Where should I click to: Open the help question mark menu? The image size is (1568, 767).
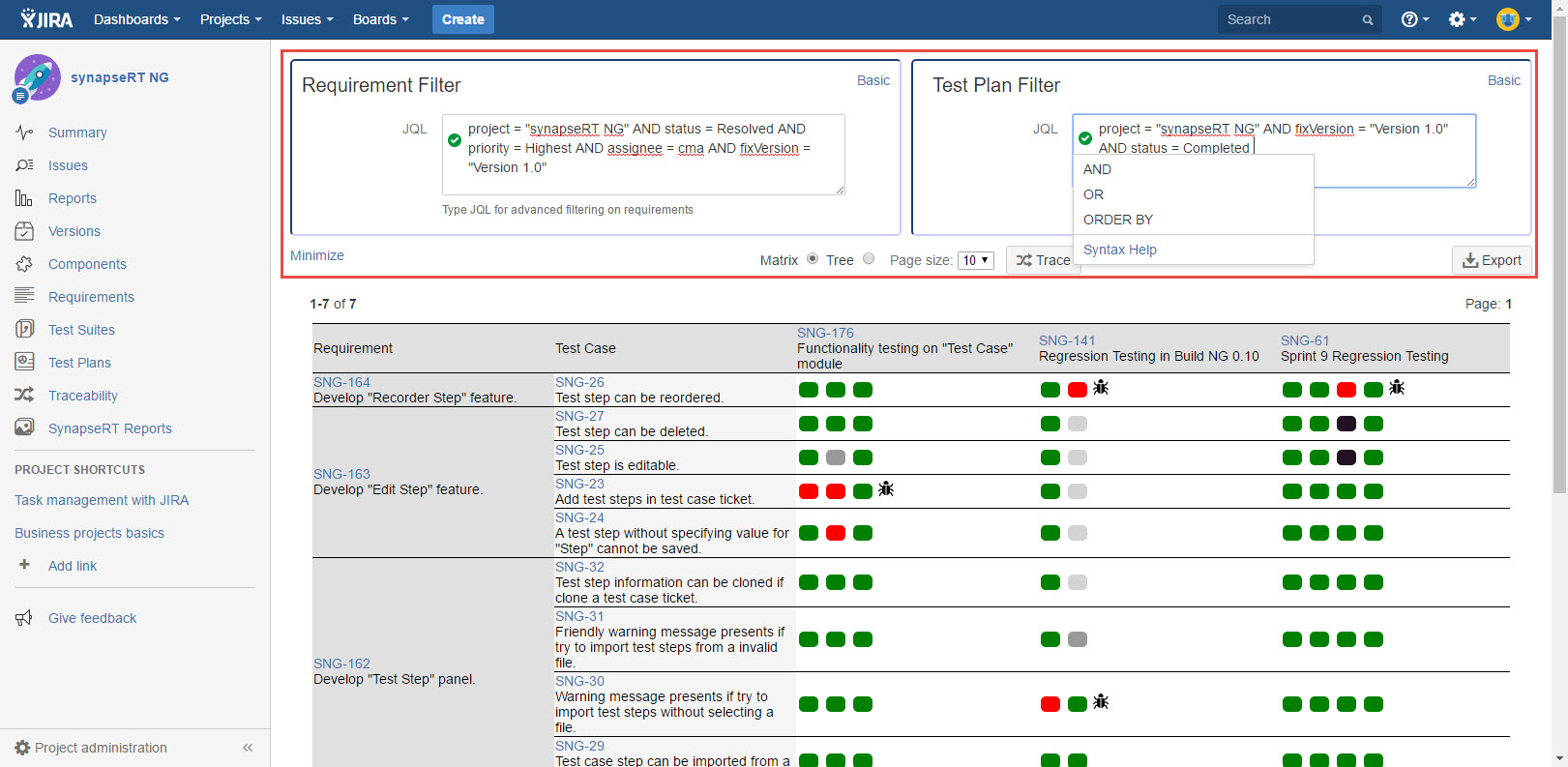coord(1414,19)
